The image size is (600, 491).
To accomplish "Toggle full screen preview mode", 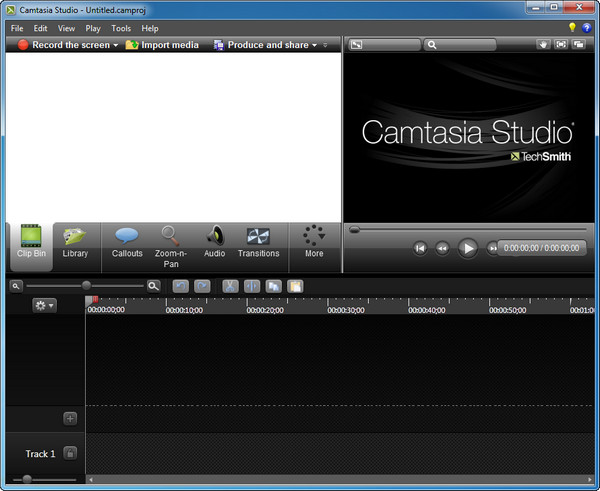I will pos(561,45).
